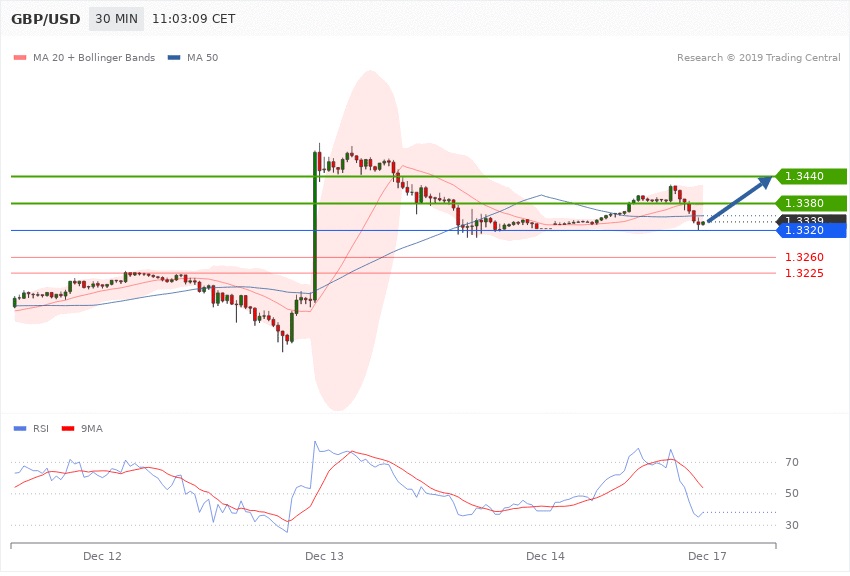This screenshot has width=850, height=576.
Task: Click the 1.3440 green resistance label
Action: [x=810, y=177]
